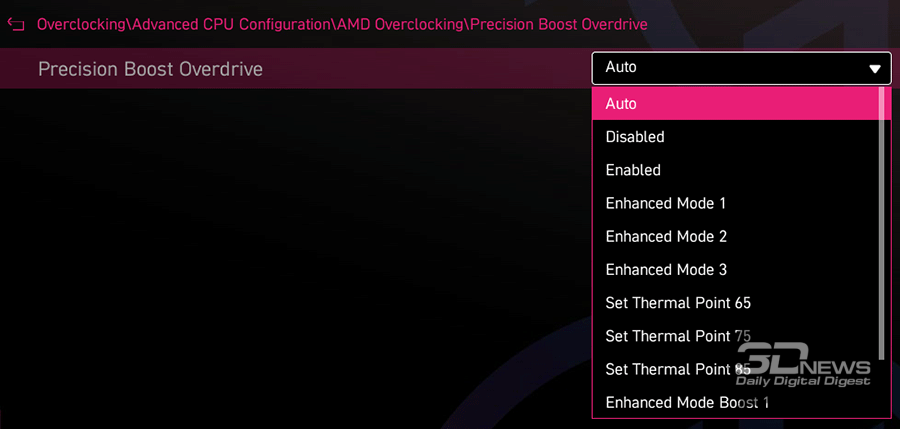Choose Enhanced Mode 2 option

pos(665,236)
